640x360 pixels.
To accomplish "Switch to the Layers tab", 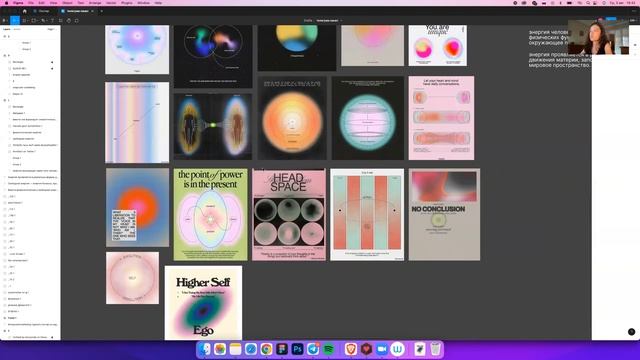I will pyautogui.click(x=7, y=29).
